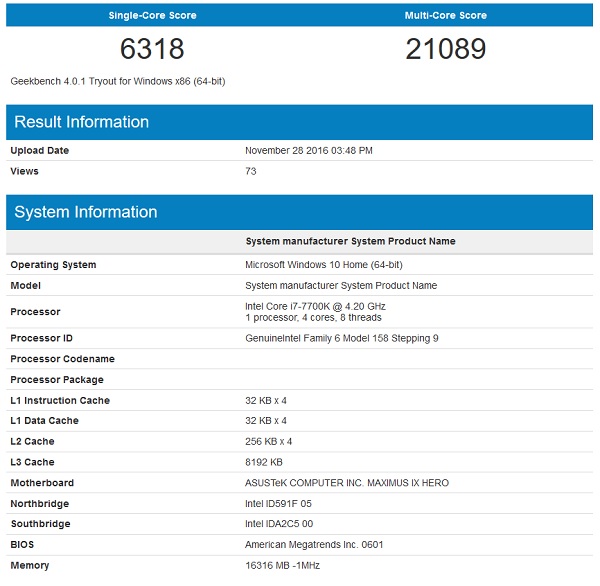
Task: Select Intel Core i7-7700K @ 4.20 GHz text
Action: click(315, 306)
